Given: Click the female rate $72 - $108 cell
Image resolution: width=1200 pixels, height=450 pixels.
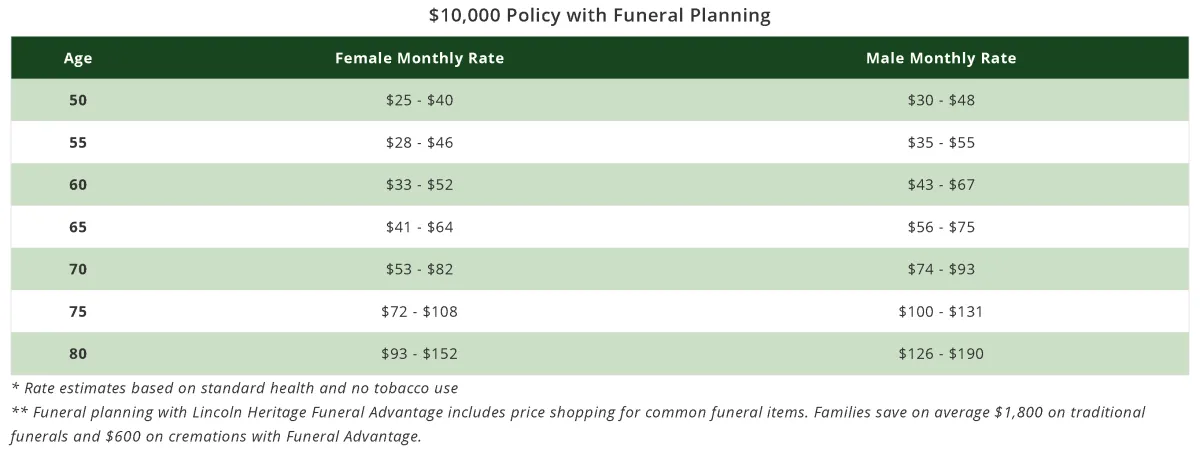Looking at the screenshot, I should click(419, 311).
